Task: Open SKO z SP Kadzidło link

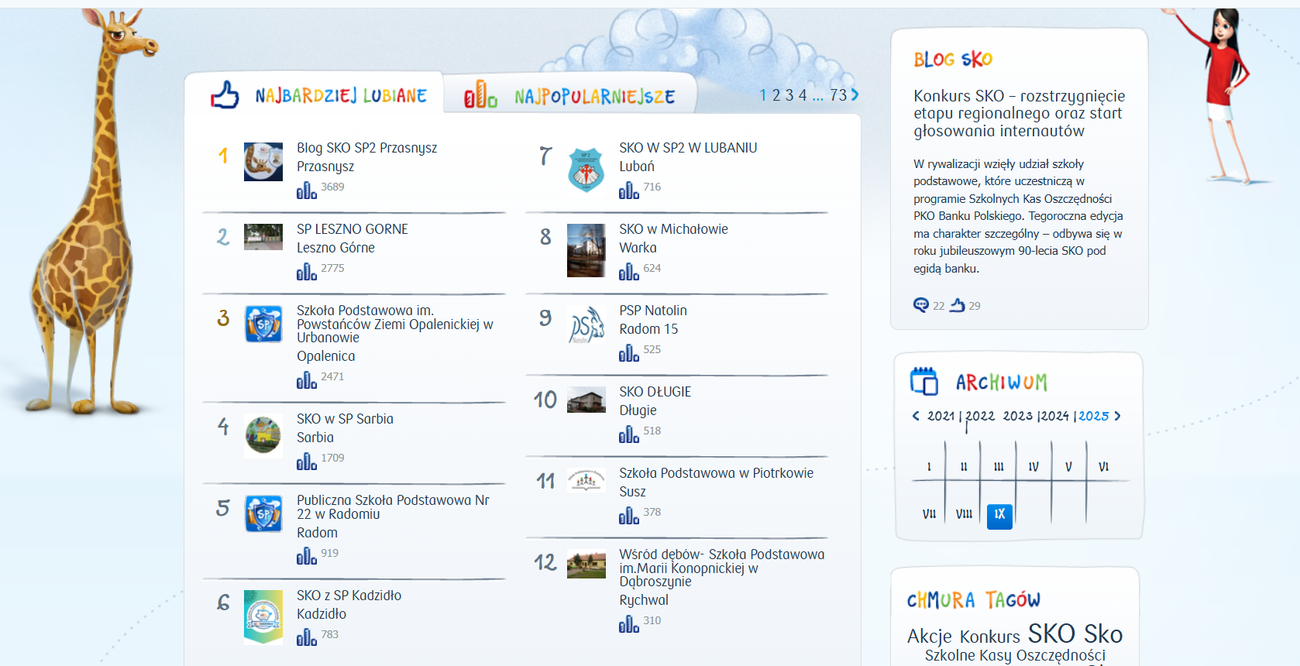Action: [349, 595]
